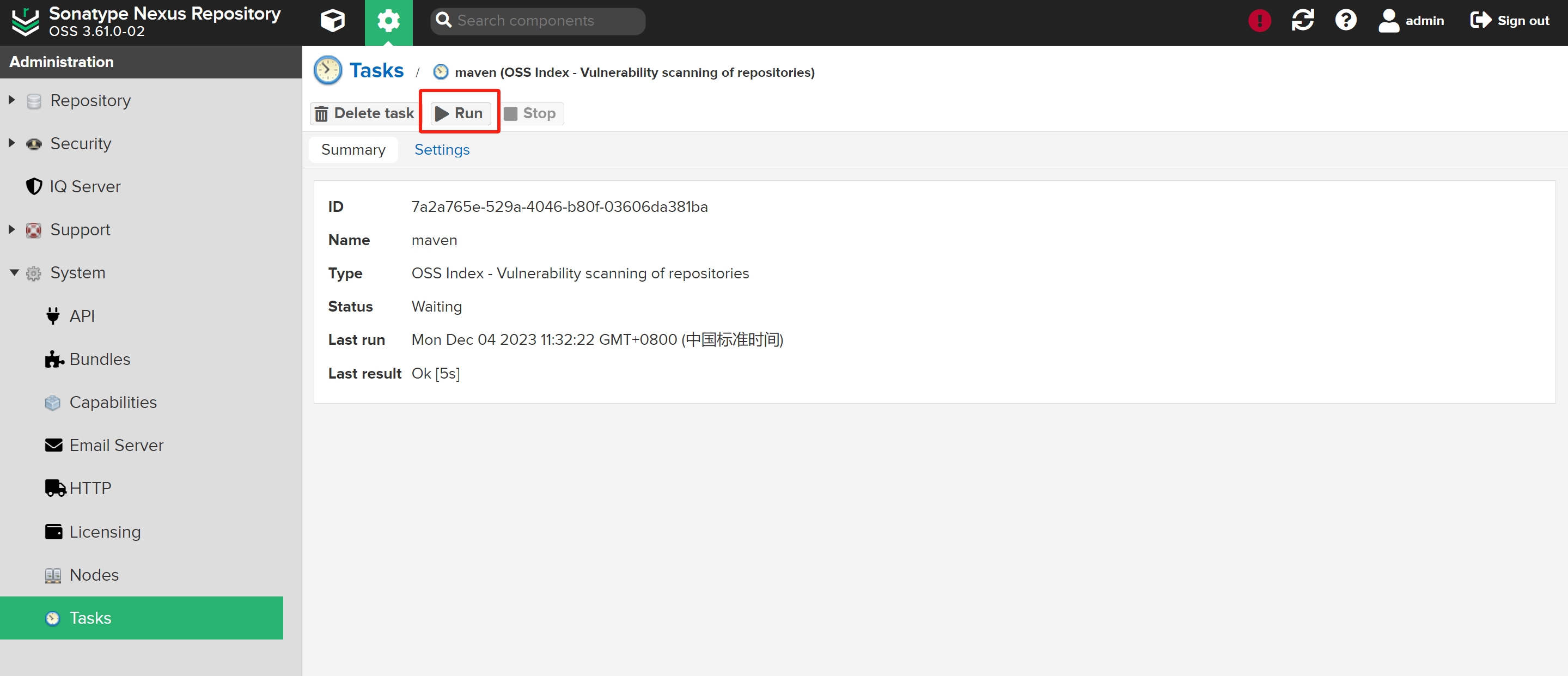Switch to the Settings tab
Image resolution: width=1568 pixels, height=676 pixels.
tap(441, 150)
